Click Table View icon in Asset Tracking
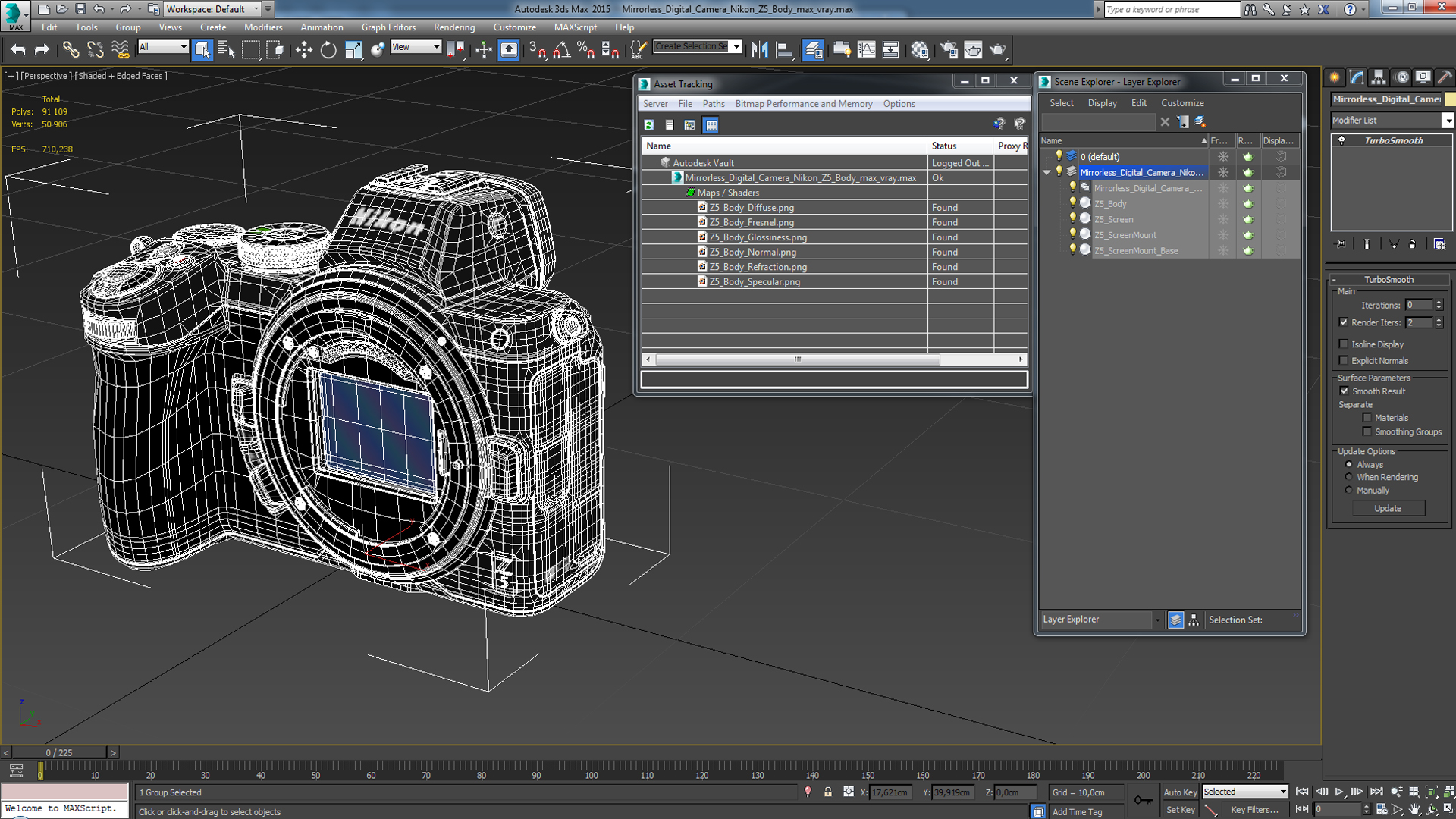The height and width of the screenshot is (819, 1456). 711,125
